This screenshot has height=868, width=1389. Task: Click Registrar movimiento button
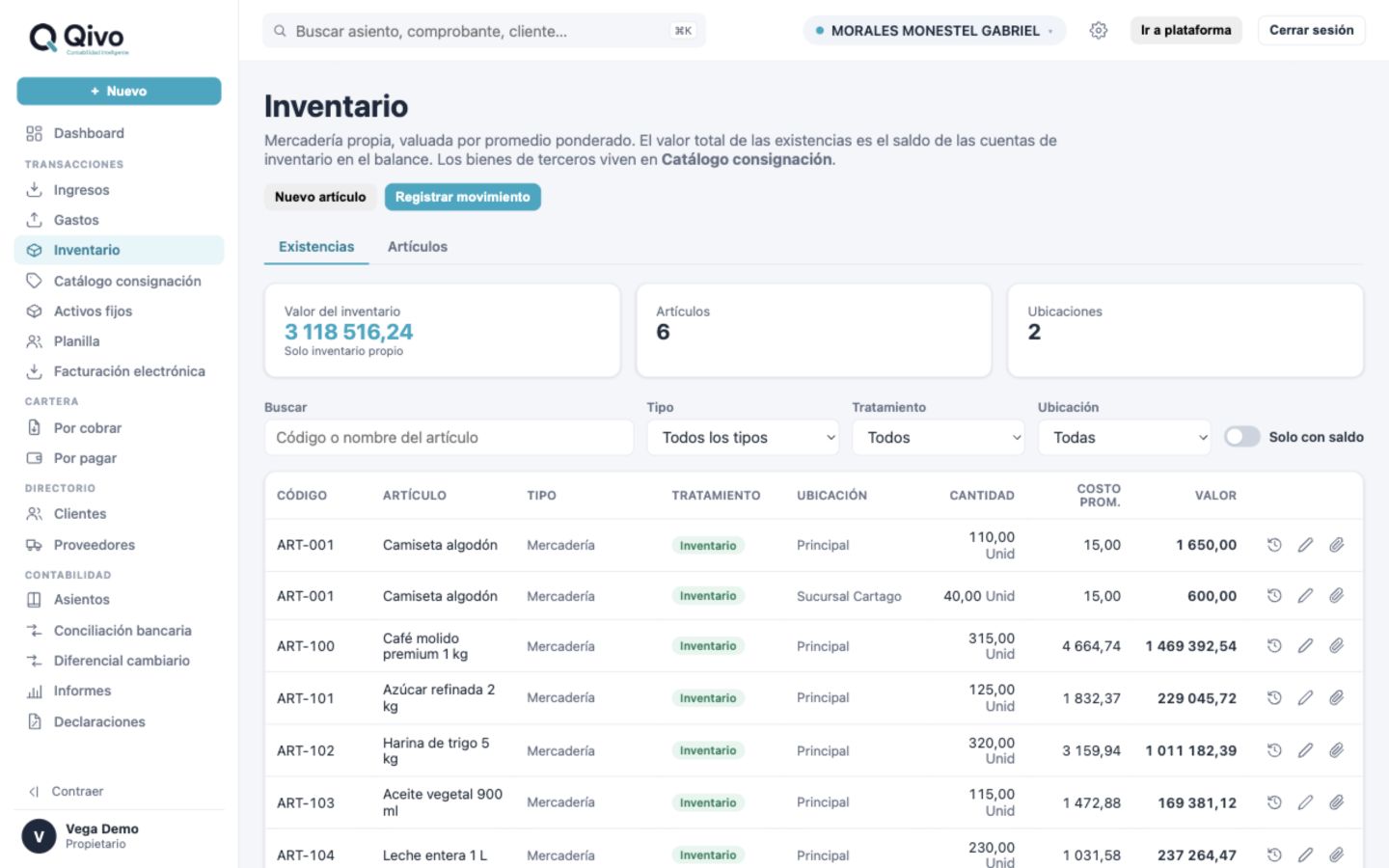click(x=463, y=197)
